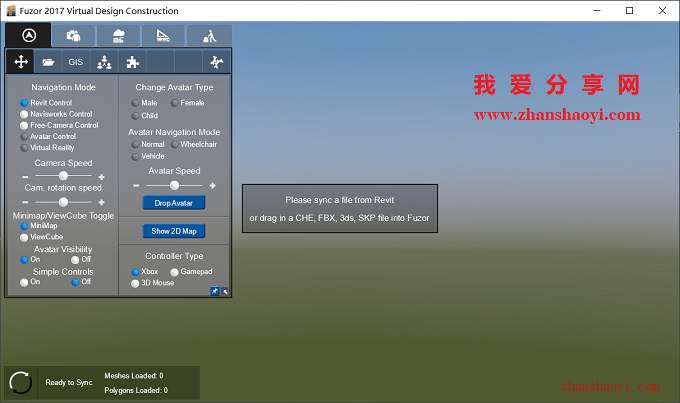This screenshot has height=403, width=680.
Task: Increase Cam. rotation speed with plus icon
Action: point(101,203)
